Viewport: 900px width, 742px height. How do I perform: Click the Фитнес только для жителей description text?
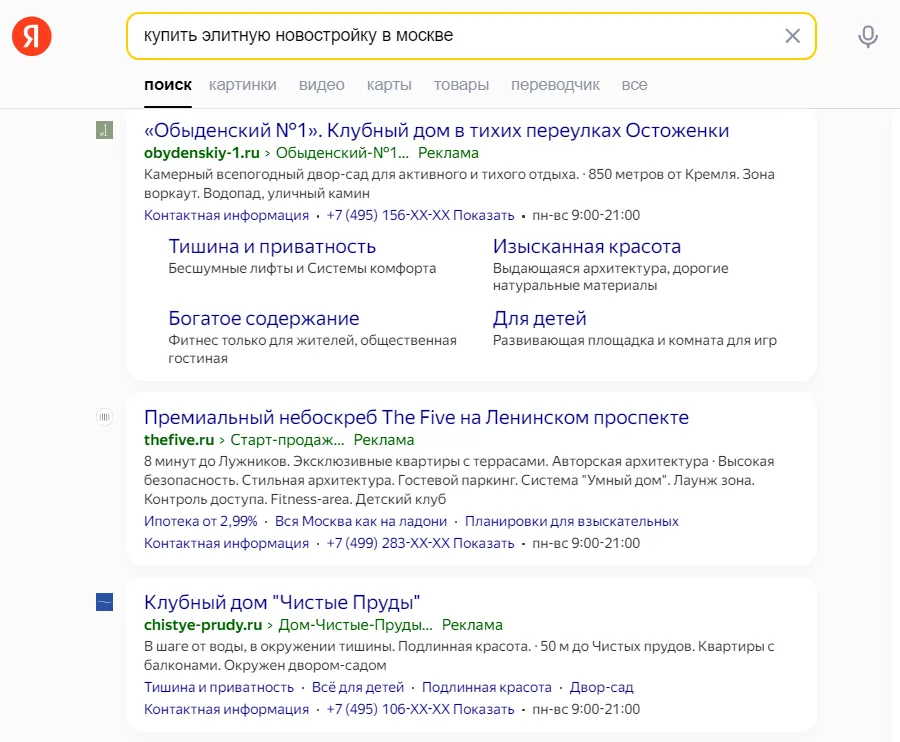313,349
